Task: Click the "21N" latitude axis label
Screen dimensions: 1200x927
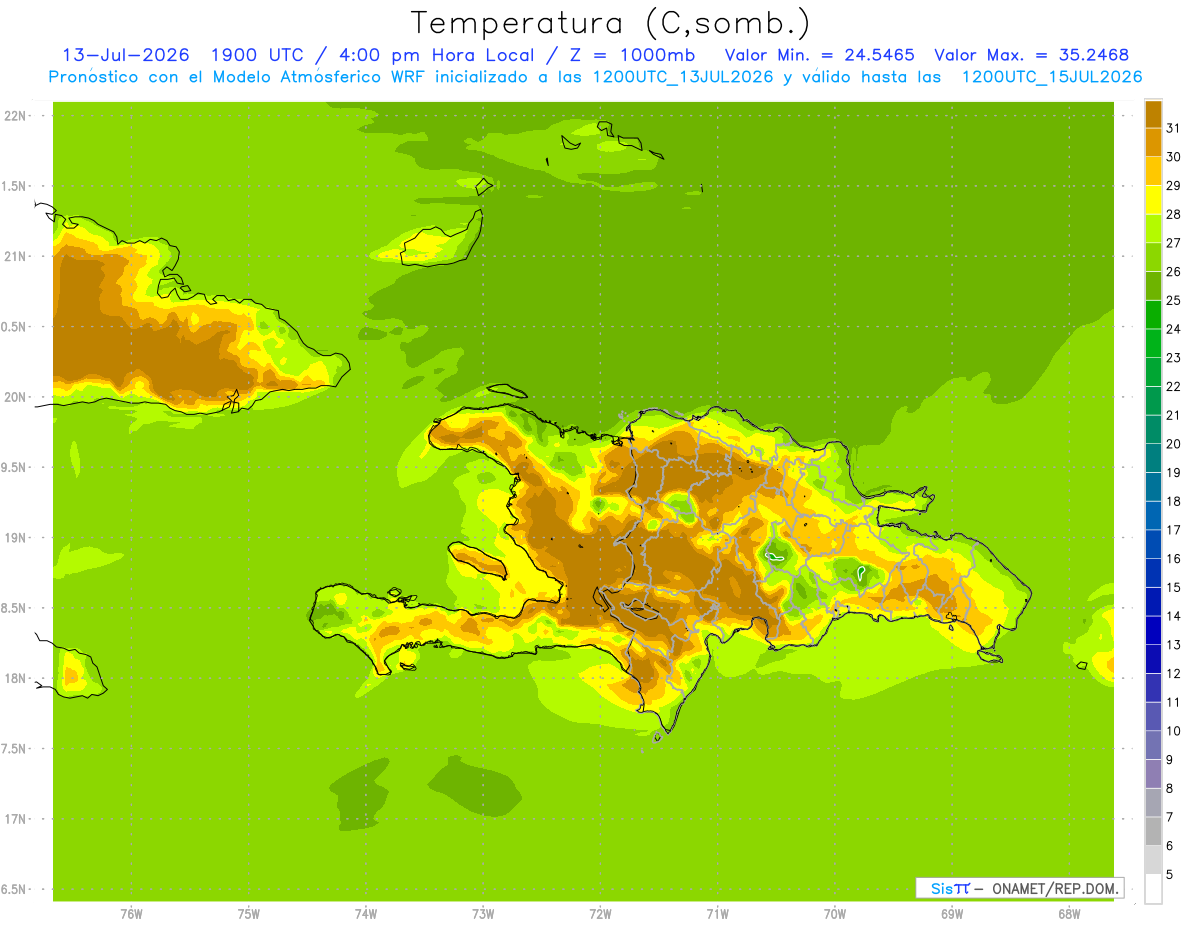Action: point(16,256)
